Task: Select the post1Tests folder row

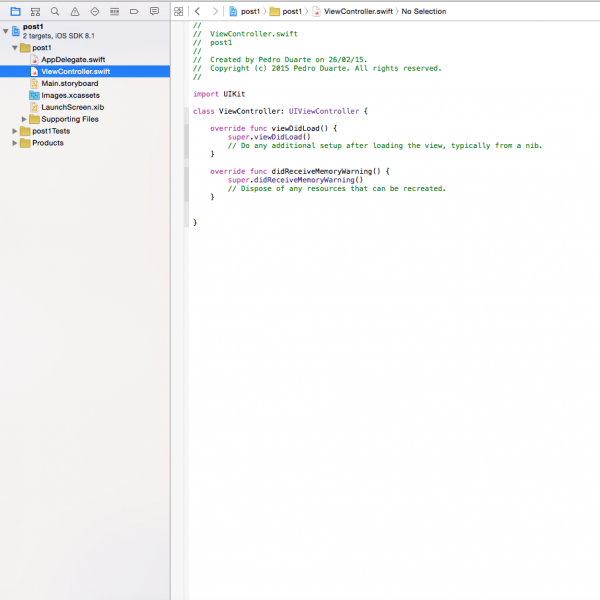Action: [85, 131]
